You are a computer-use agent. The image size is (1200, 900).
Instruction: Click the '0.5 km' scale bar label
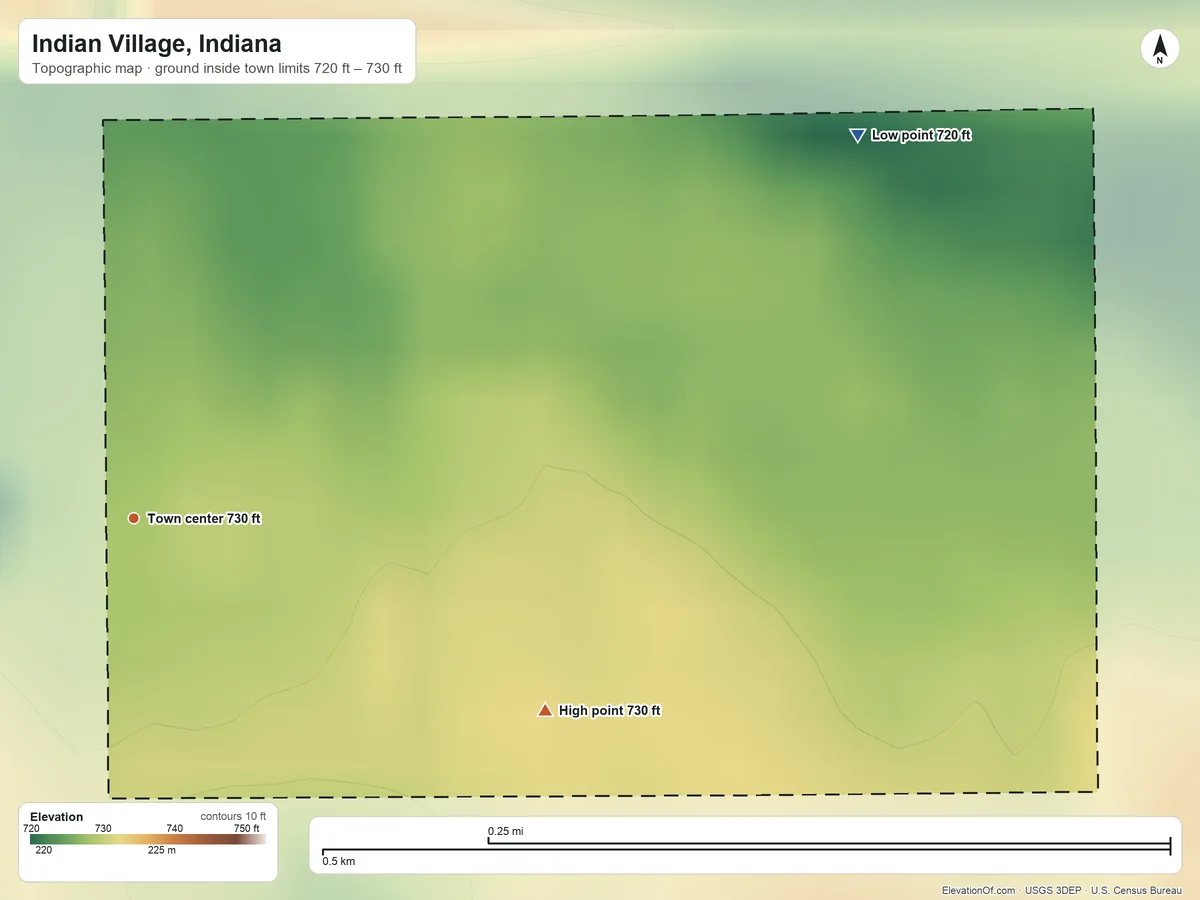tap(338, 861)
